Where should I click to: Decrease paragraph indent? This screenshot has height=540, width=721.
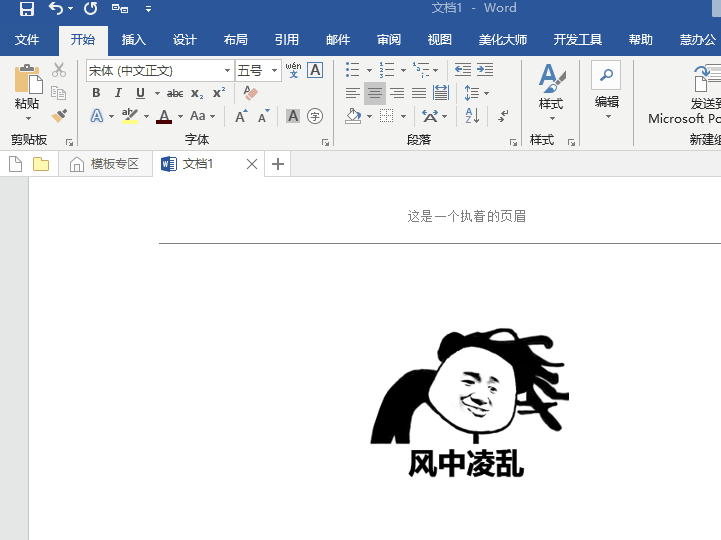463,70
